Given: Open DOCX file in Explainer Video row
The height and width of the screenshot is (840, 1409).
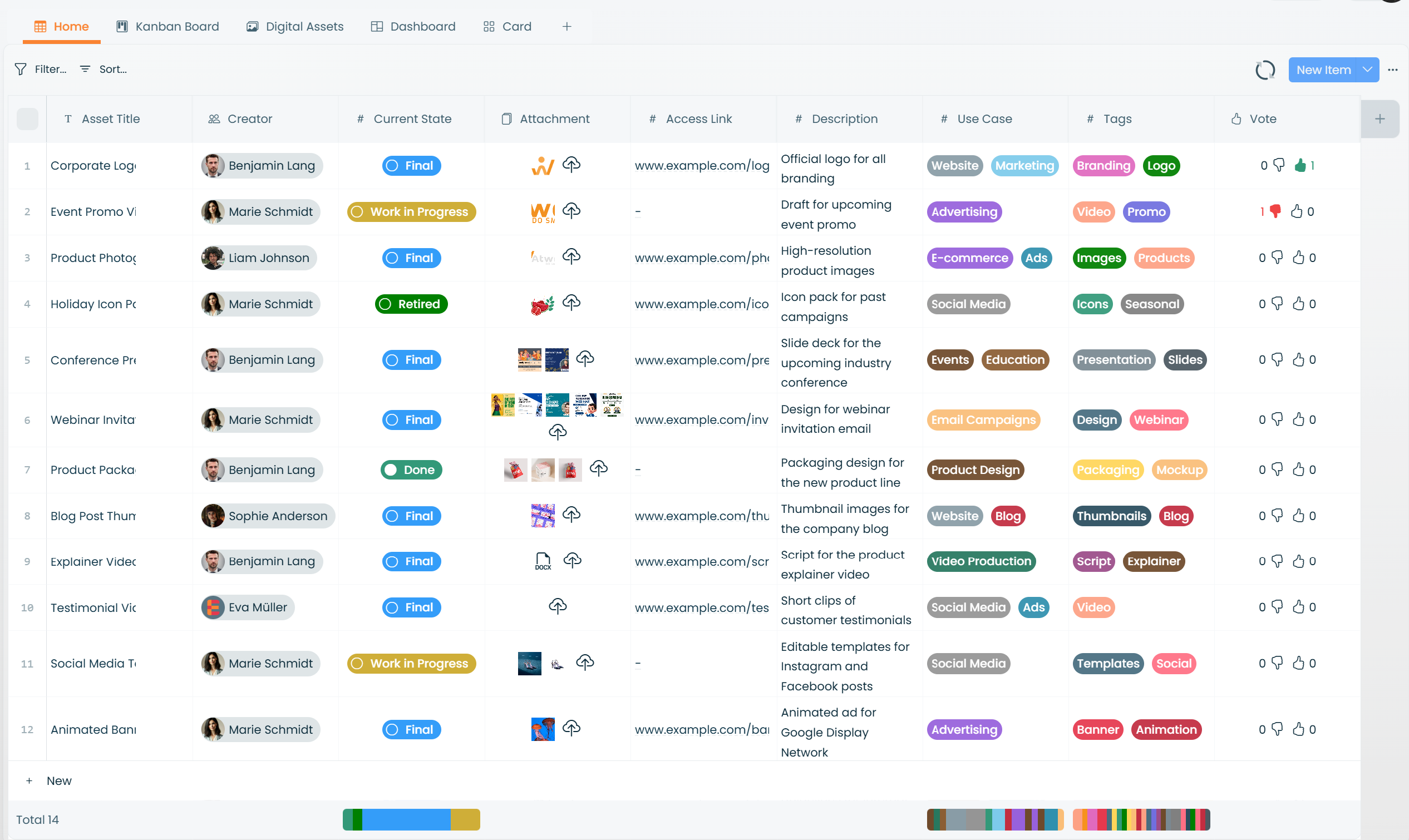Looking at the screenshot, I should pyautogui.click(x=543, y=561).
